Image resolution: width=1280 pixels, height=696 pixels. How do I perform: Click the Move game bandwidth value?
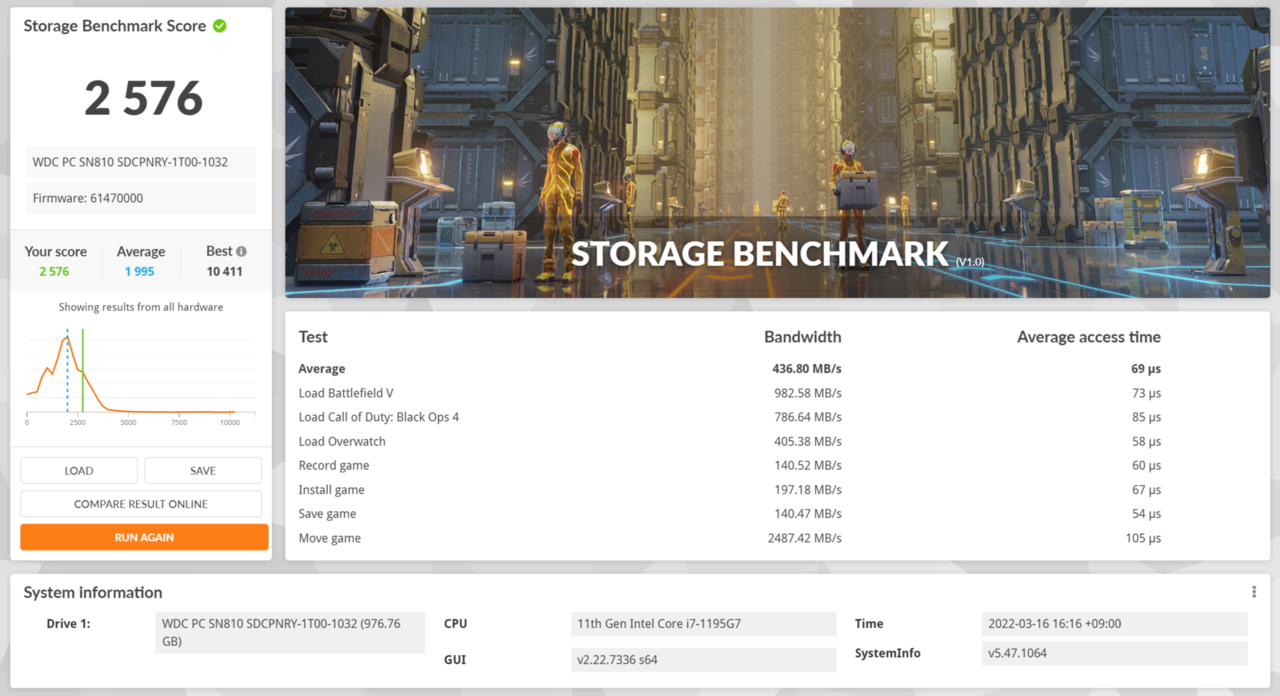[805, 537]
